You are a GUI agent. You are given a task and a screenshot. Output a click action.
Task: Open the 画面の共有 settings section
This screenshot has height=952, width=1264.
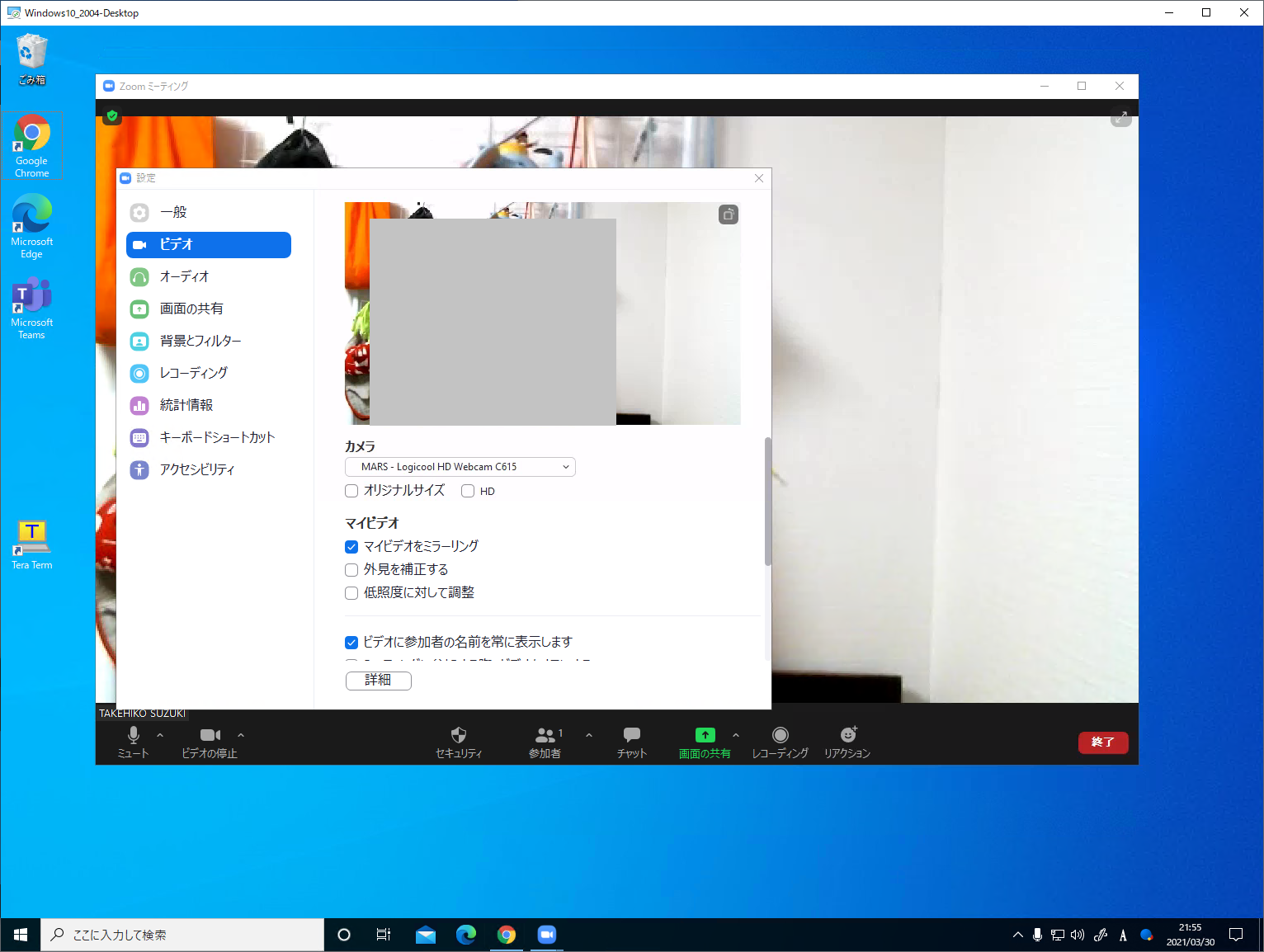point(191,309)
